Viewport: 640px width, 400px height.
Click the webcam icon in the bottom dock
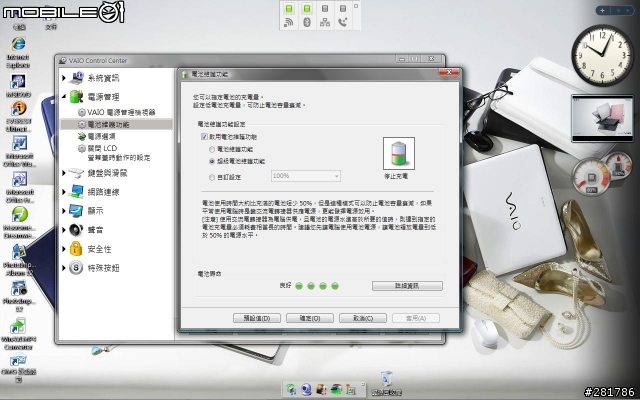306,389
